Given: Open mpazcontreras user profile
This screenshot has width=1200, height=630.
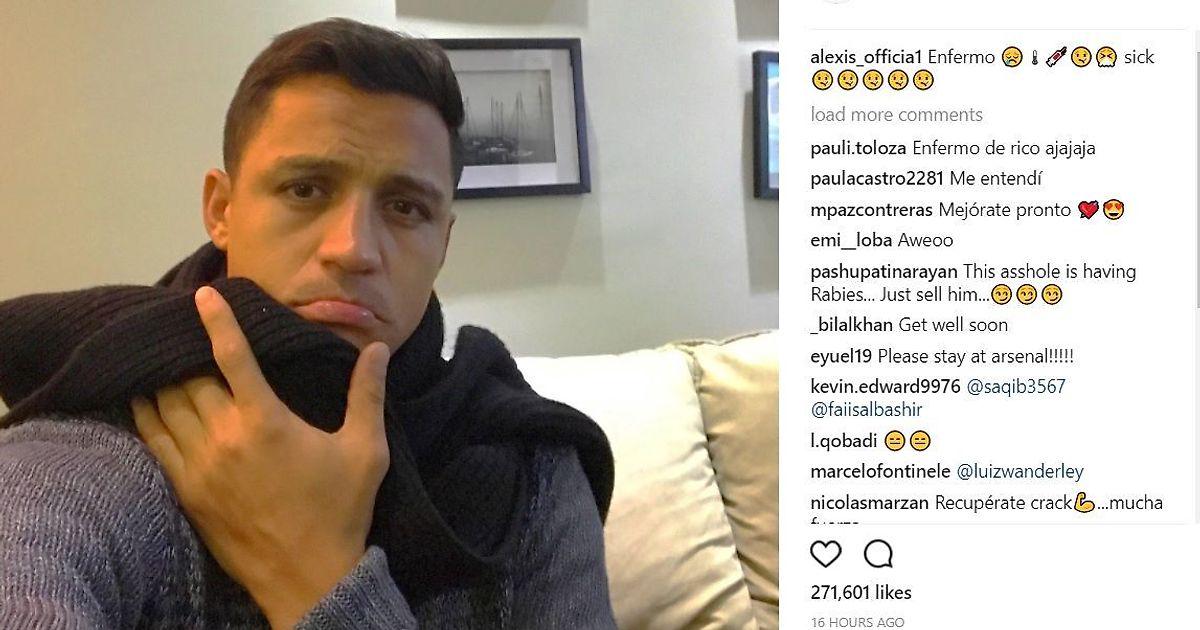Looking at the screenshot, I should pyautogui.click(x=872, y=210).
